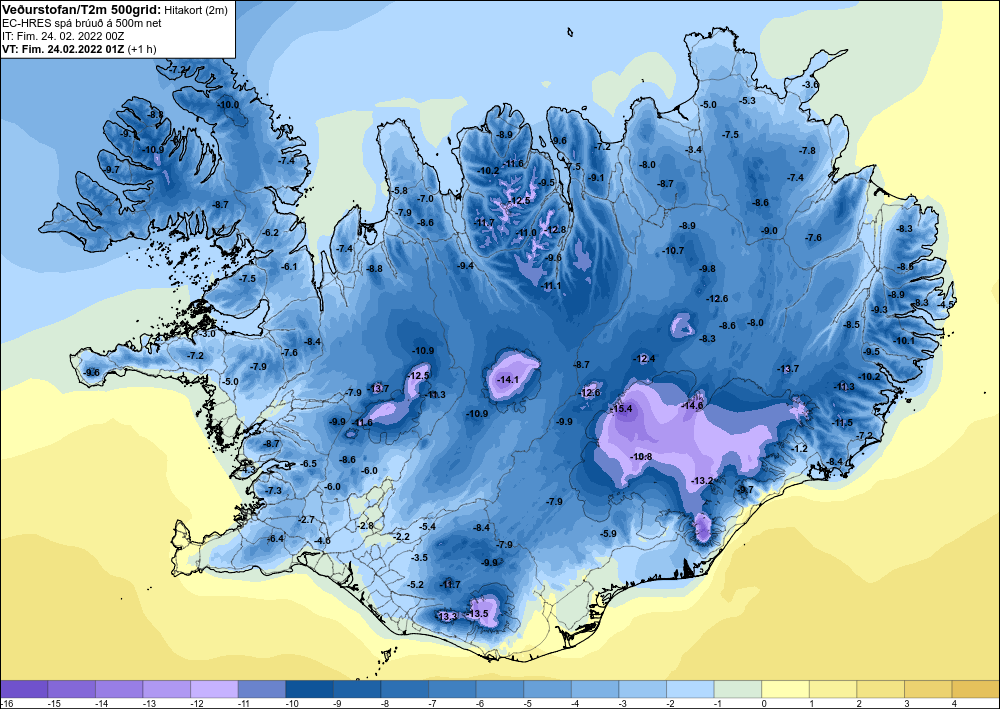The height and width of the screenshot is (709, 1000).
Task: Click the -1.2 temperature label
Action: click(x=799, y=449)
